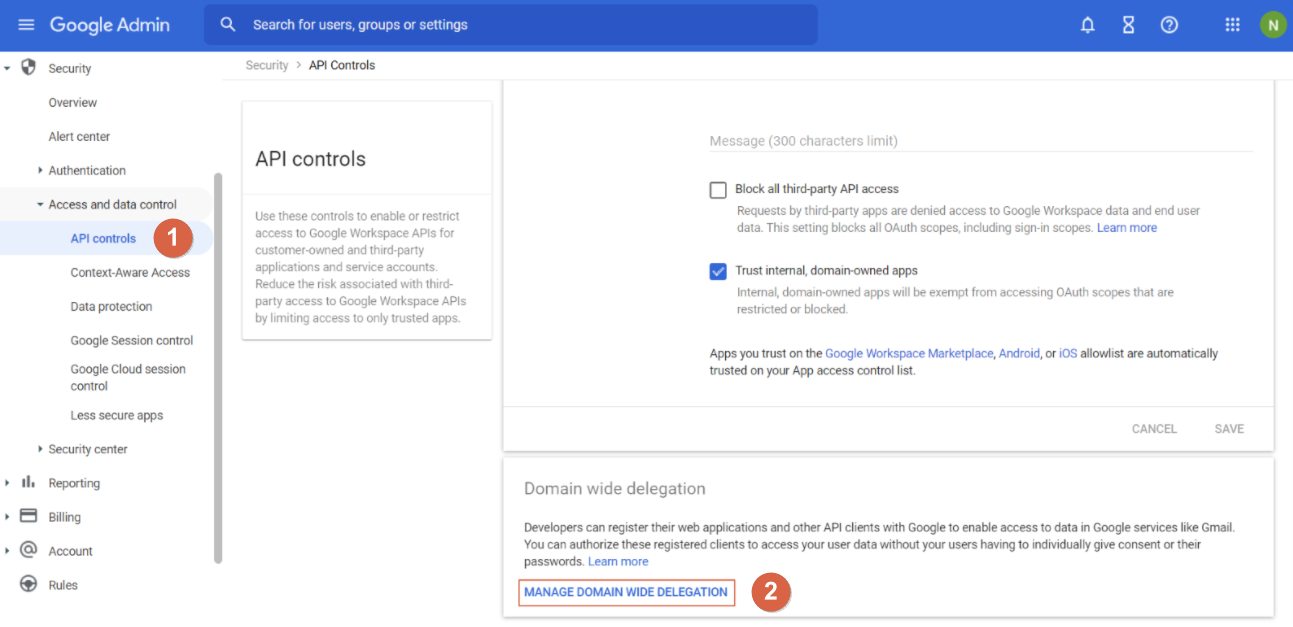Screen dimensions: 1293x627
Task: Open the Google apps grid
Action: coord(1232,25)
